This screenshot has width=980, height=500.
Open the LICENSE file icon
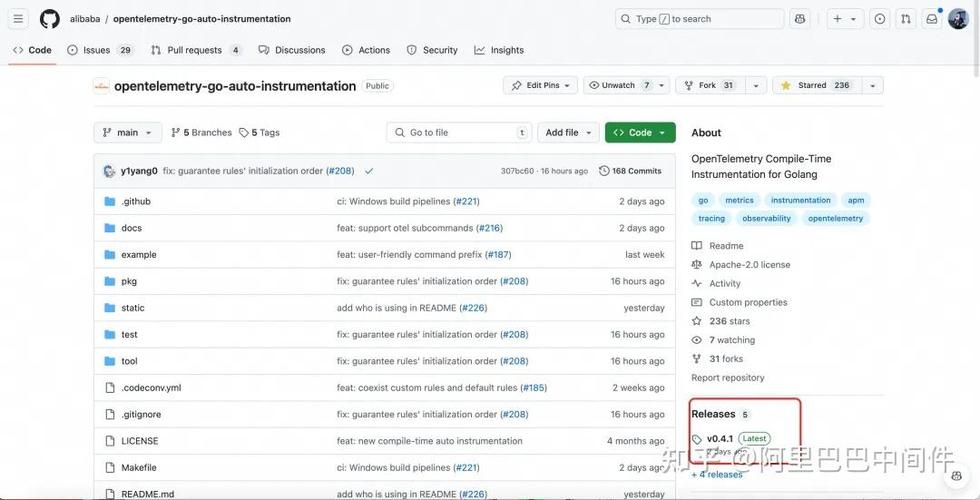click(110, 441)
